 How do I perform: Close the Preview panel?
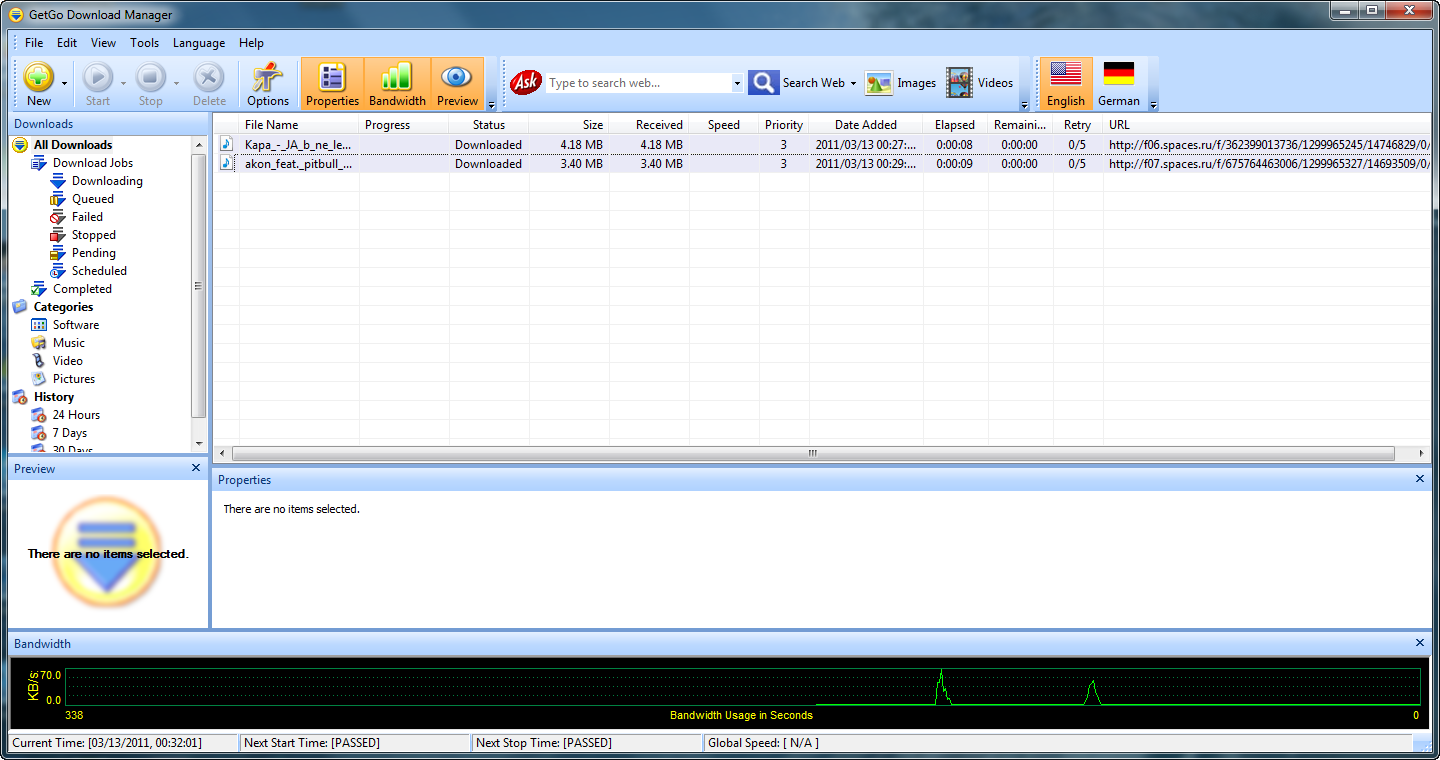(196, 468)
